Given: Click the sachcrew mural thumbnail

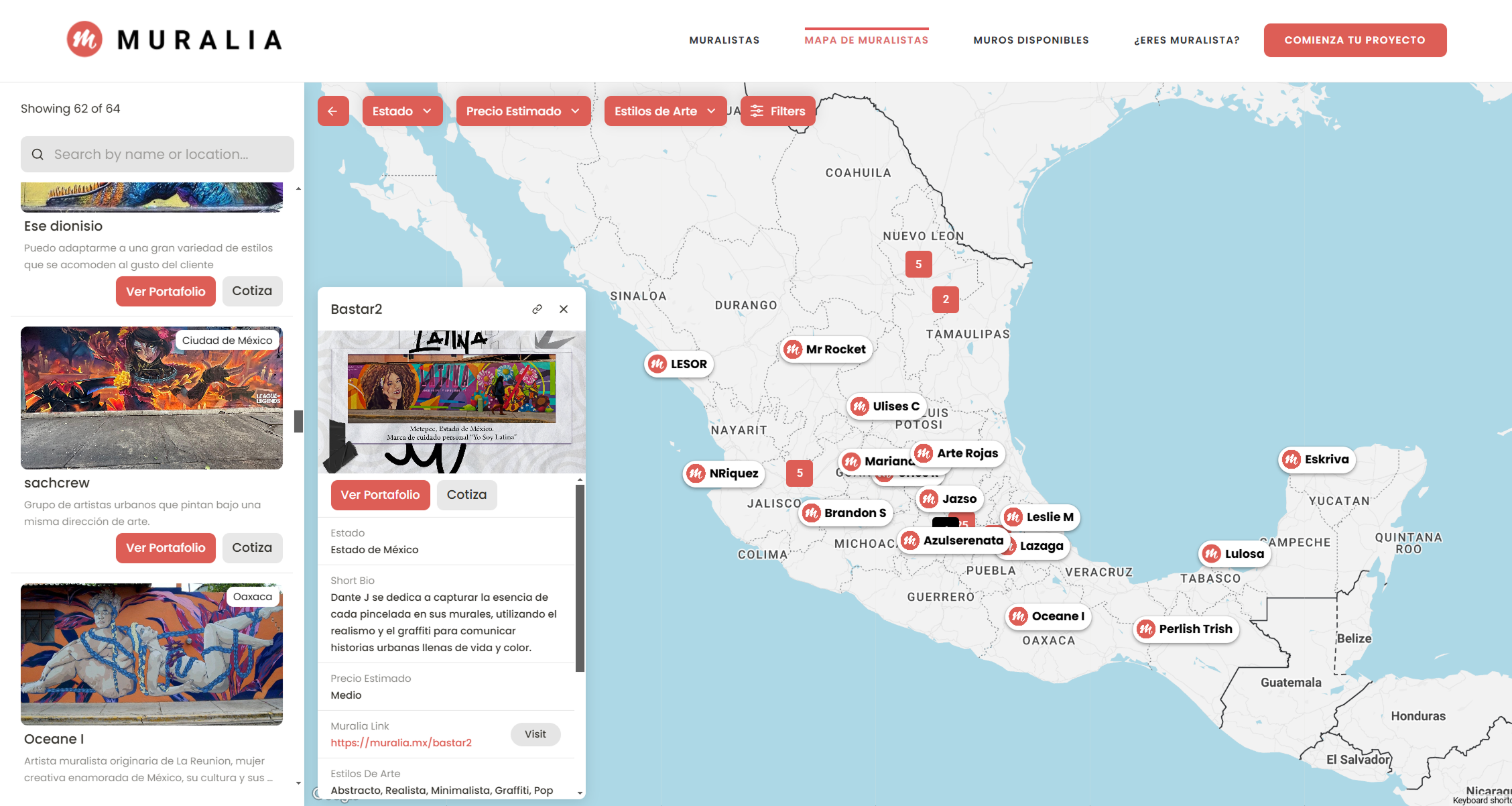Looking at the screenshot, I should click(152, 397).
